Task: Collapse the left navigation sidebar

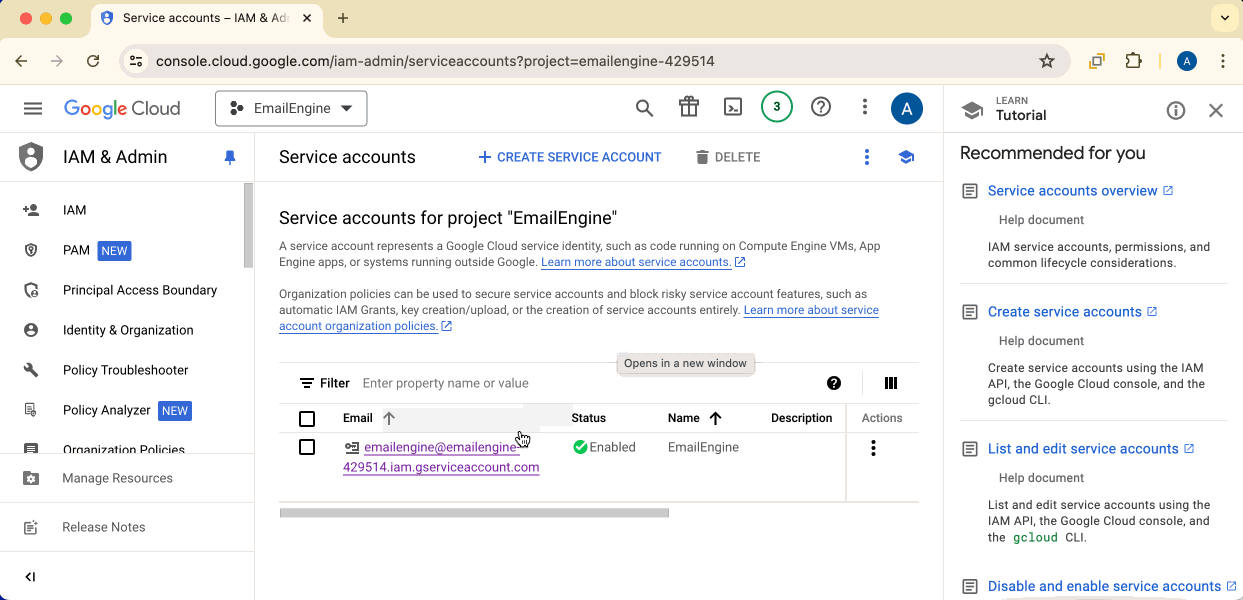Action: [x=29, y=576]
